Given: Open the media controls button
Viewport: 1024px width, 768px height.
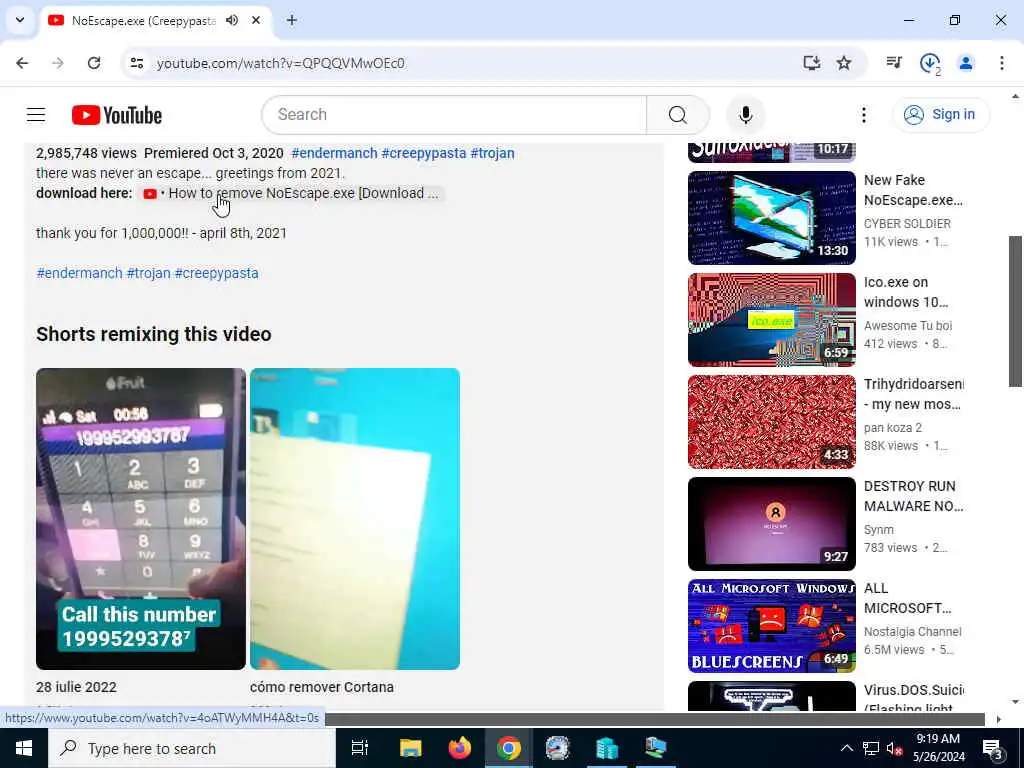Looking at the screenshot, I should tap(894, 63).
